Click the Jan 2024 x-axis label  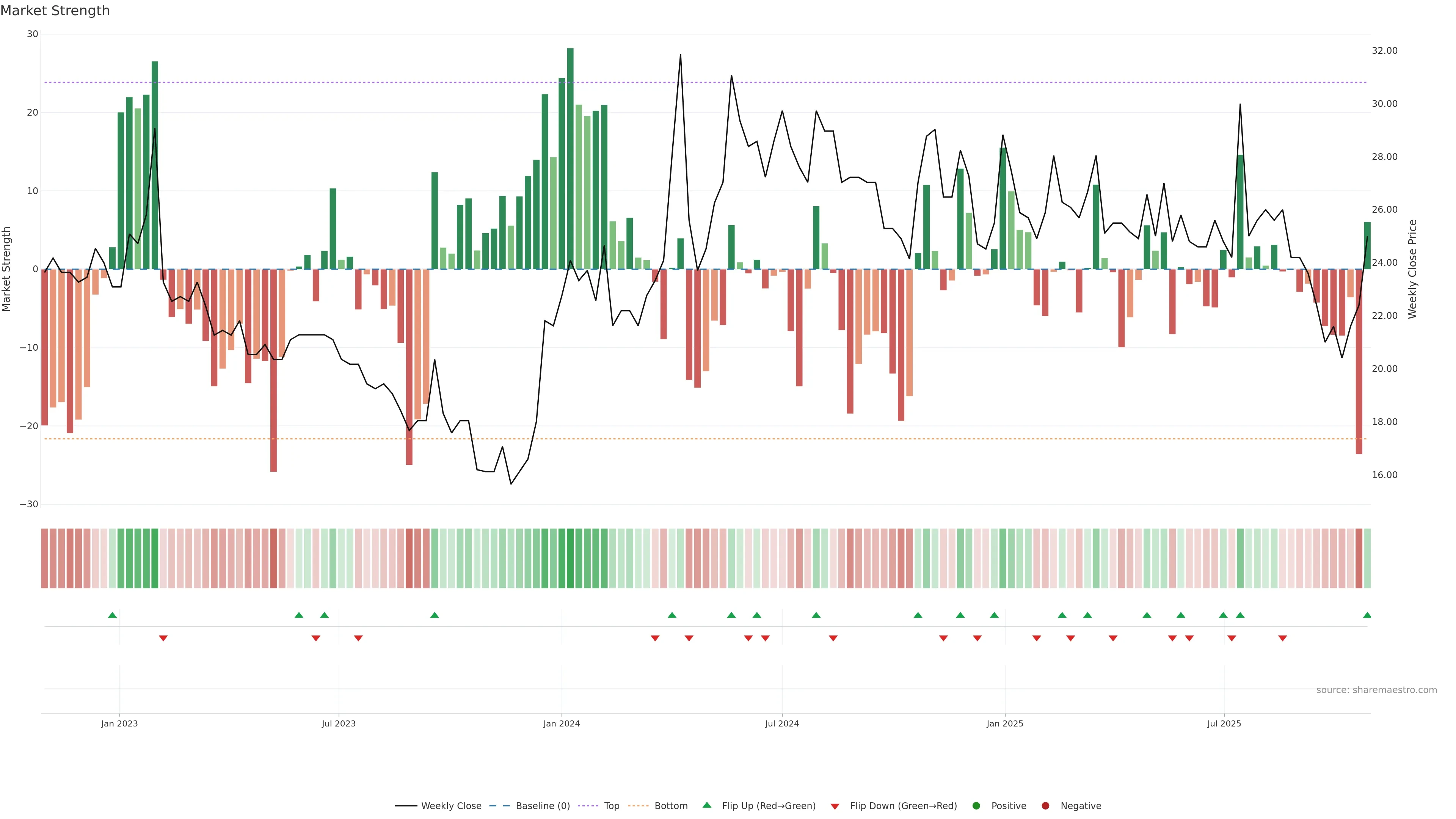(x=561, y=723)
